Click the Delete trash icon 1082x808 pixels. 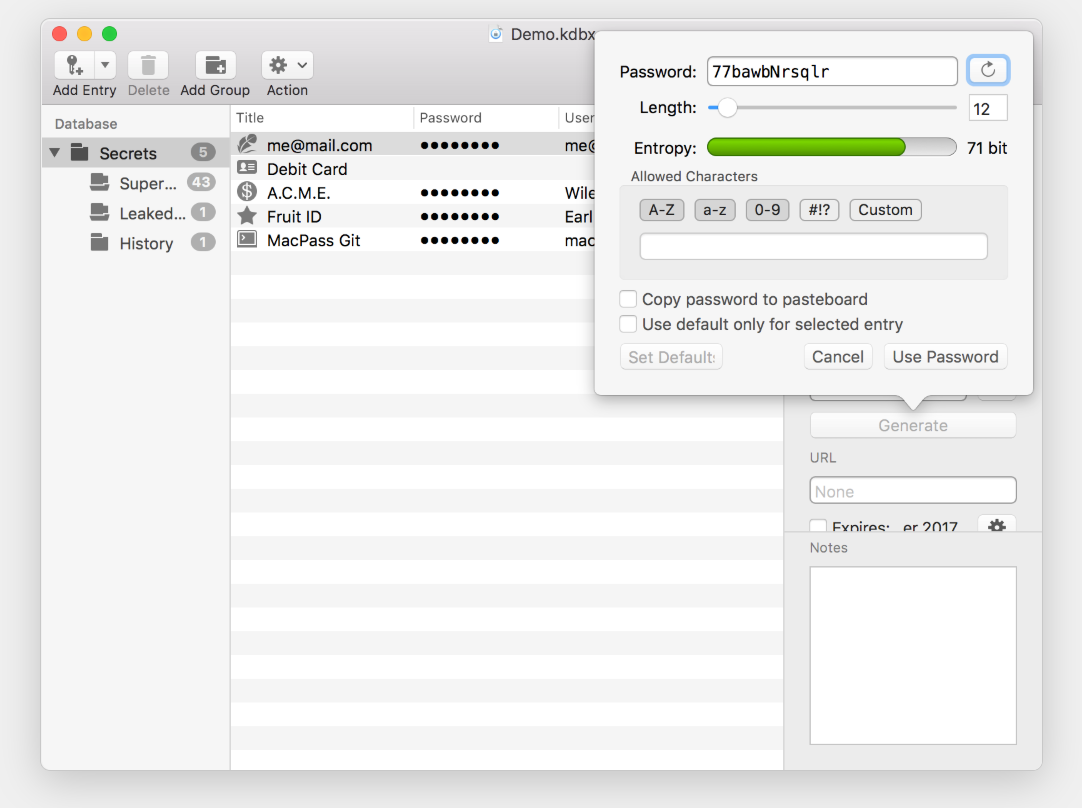(x=148, y=66)
